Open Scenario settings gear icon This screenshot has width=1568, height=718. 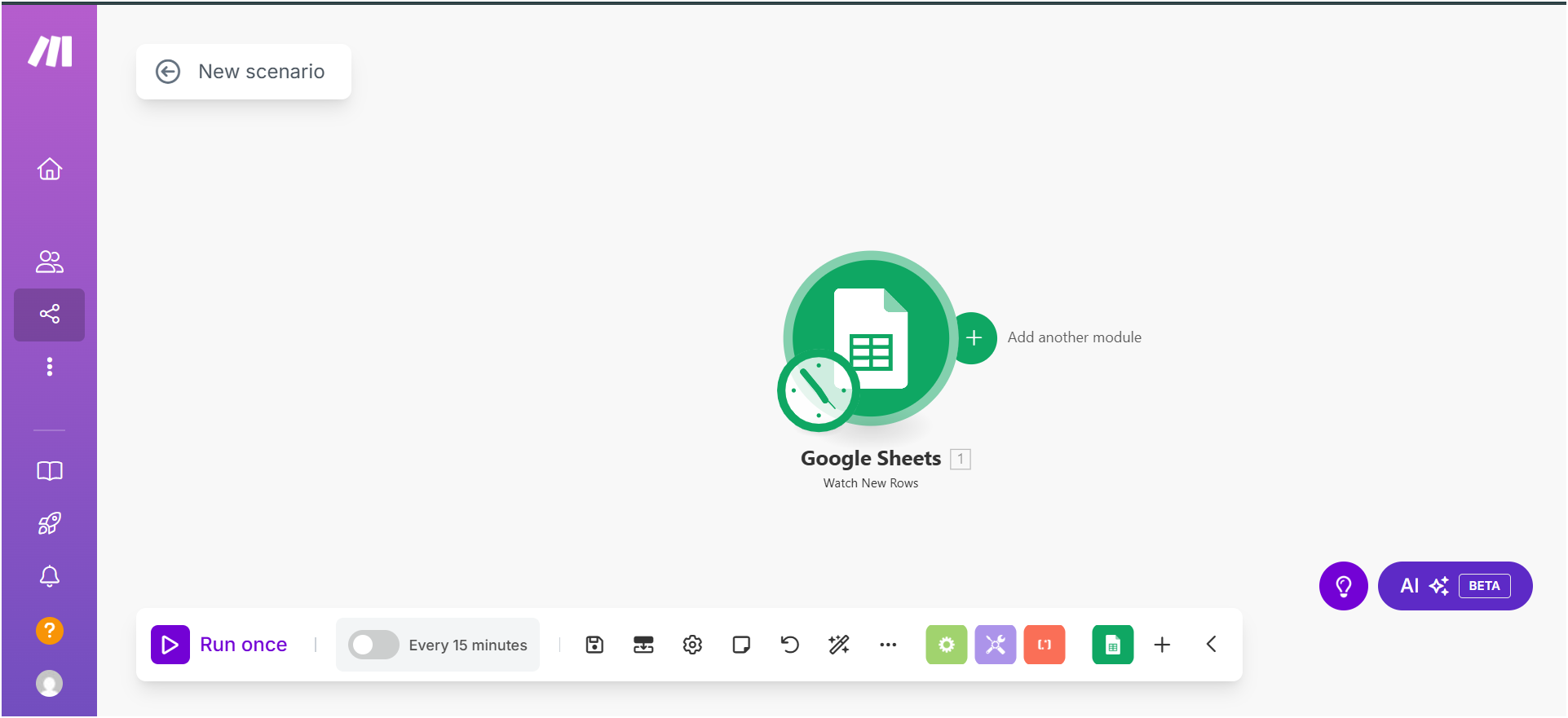coord(692,645)
